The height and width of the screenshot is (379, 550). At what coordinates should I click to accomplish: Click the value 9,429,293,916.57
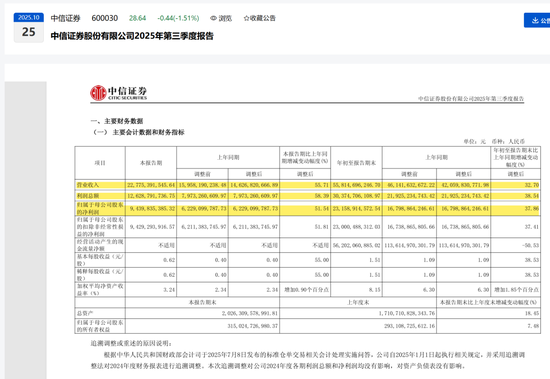(x=152, y=227)
